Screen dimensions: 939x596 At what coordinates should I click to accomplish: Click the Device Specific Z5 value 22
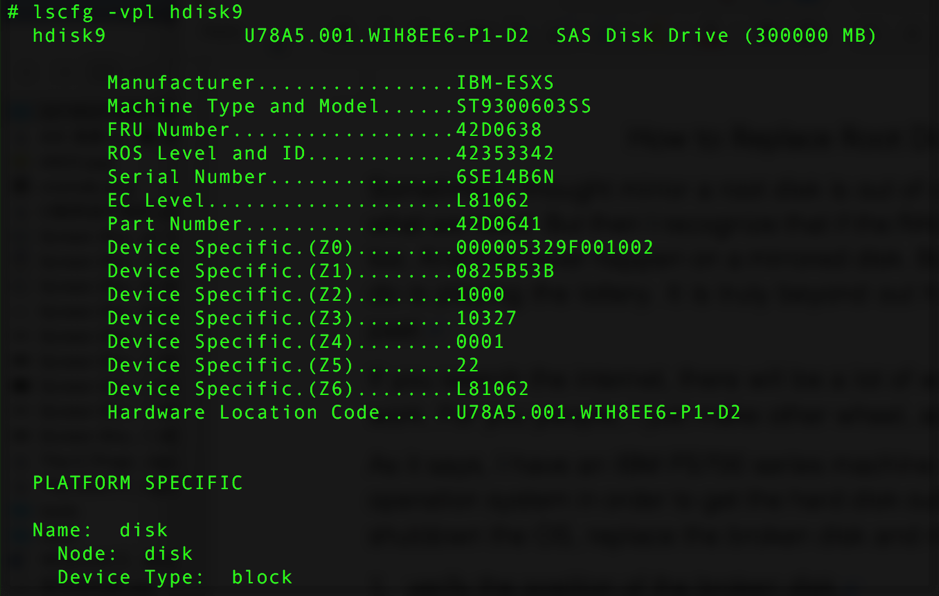(468, 365)
